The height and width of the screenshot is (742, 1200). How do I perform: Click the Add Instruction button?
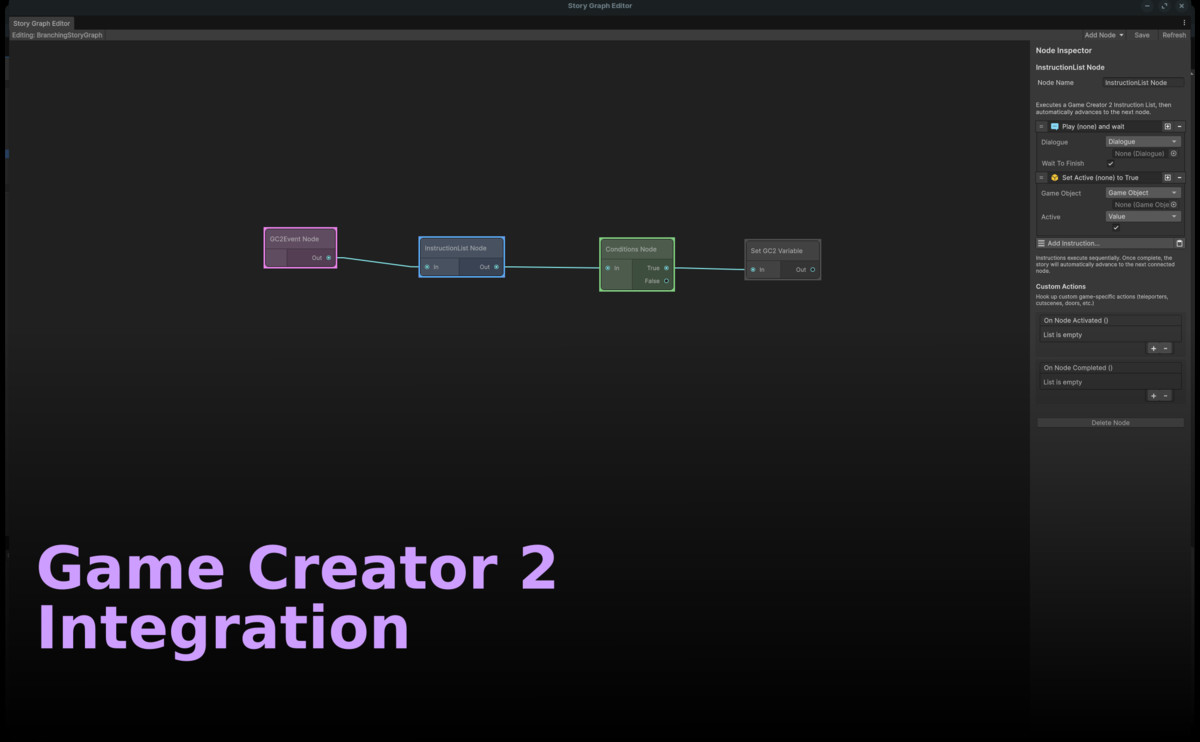click(x=1105, y=243)
